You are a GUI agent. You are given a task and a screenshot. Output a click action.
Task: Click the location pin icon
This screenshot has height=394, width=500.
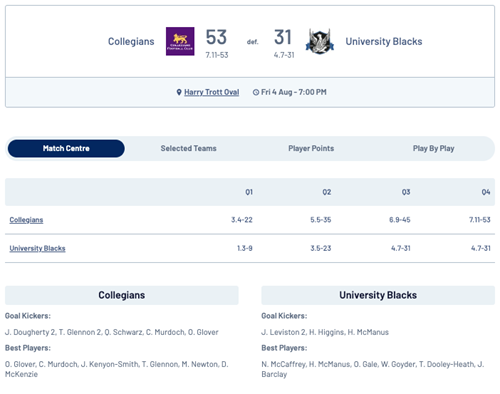tap(179, 92)
